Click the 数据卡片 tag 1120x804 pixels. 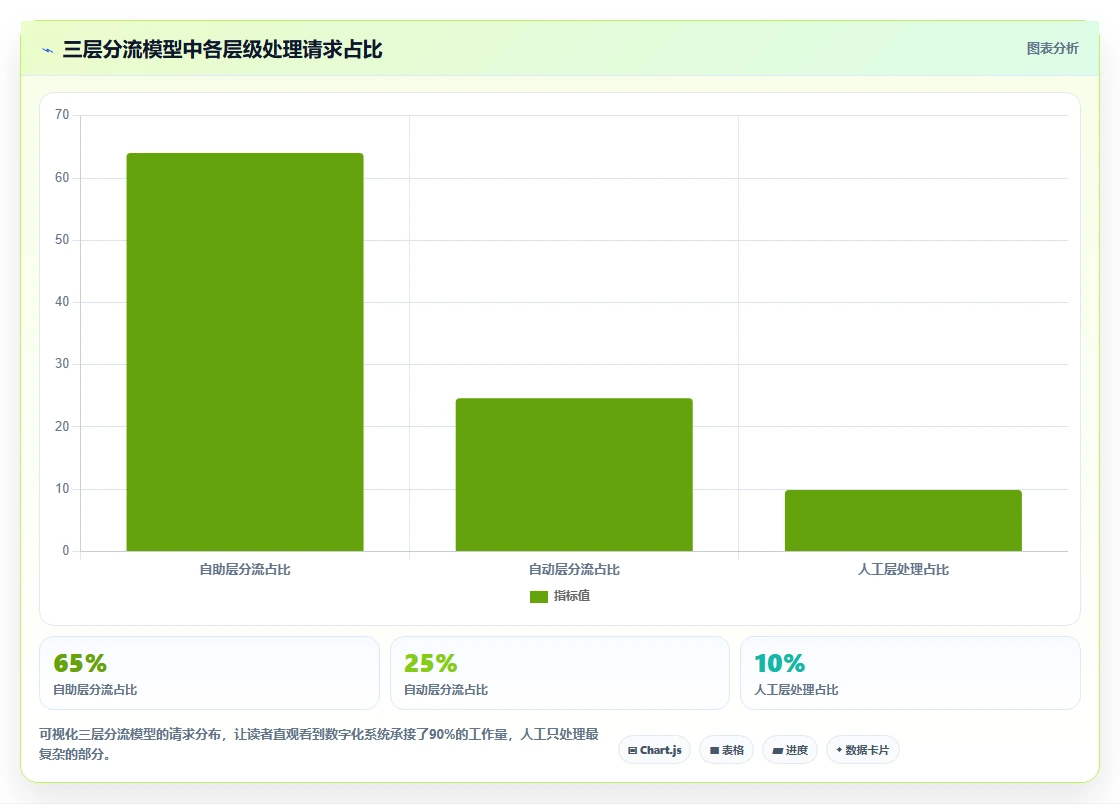point(863,750)
